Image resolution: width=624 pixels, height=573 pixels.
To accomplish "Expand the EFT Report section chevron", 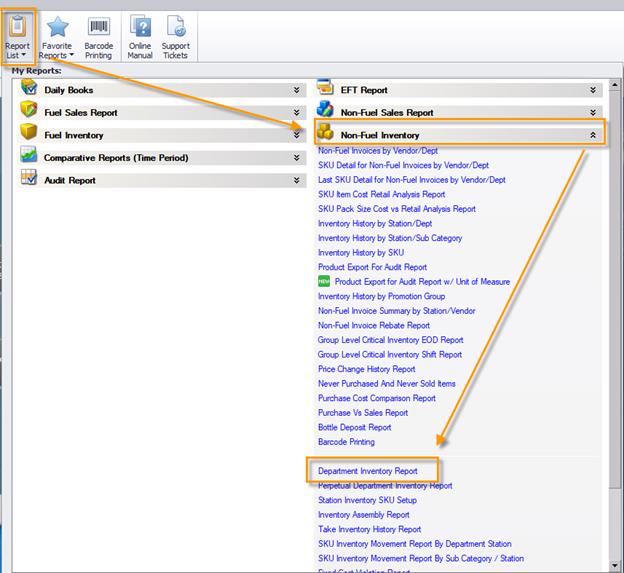I will [593, 90].
